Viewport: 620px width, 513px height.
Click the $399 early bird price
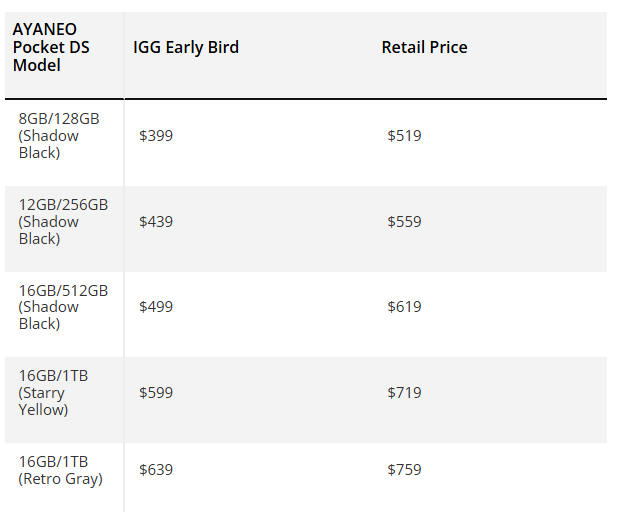click(x=156, y=136)
